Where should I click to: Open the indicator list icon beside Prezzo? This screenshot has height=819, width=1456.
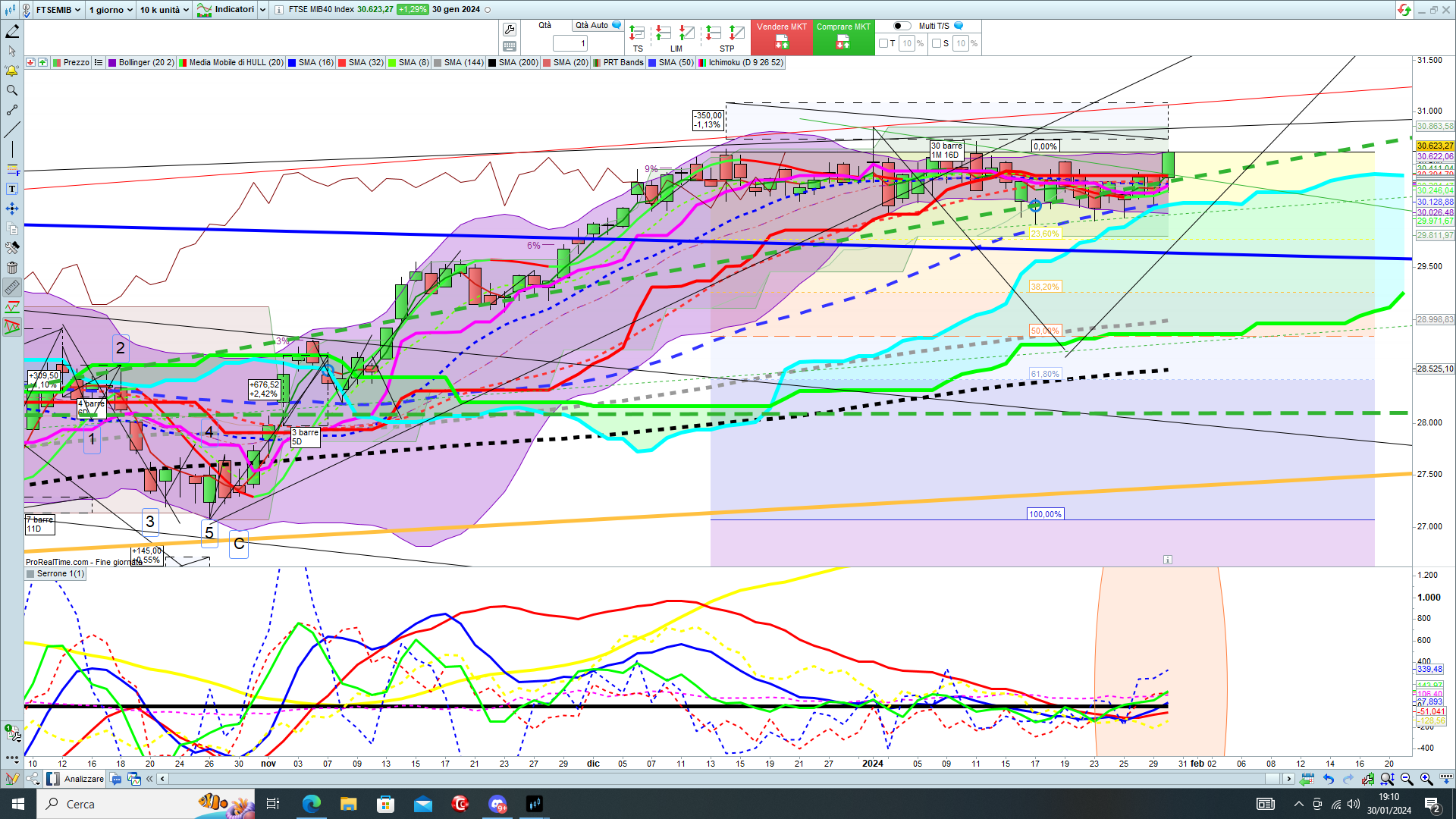click(99, 62)
